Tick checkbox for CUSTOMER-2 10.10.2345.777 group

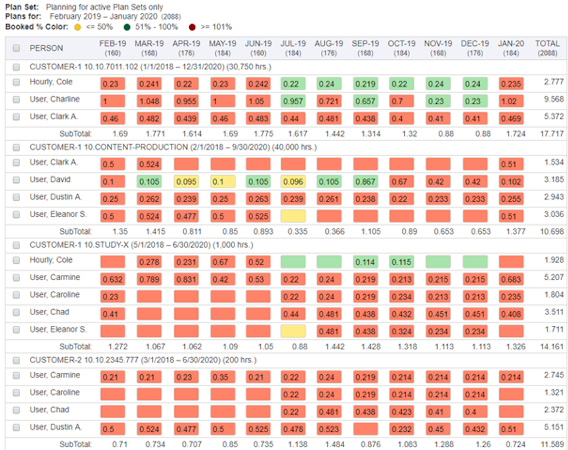click(x=16, y=361)
